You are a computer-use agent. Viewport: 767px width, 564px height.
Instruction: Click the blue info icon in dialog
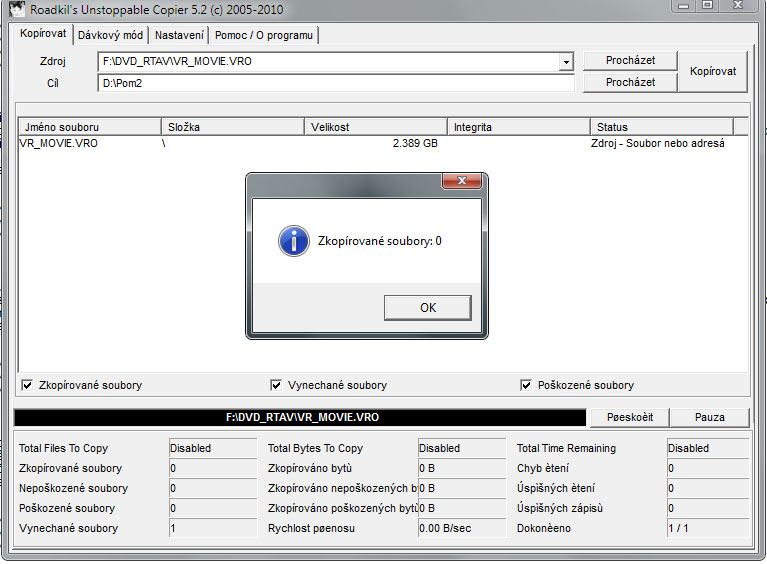click(x=293, y=241)
